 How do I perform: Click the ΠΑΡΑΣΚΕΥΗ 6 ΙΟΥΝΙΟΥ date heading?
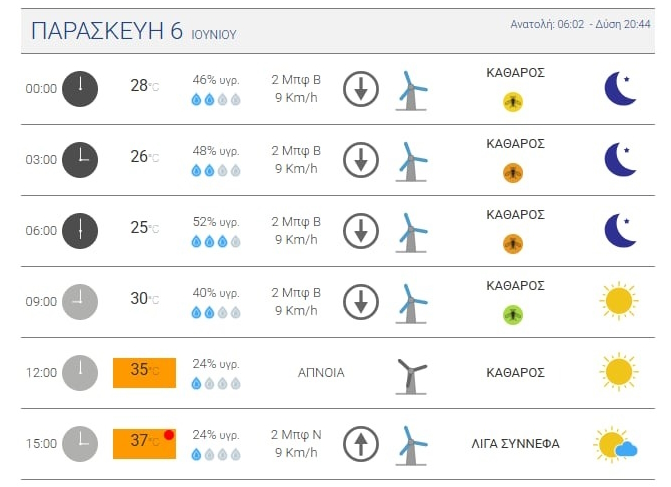tap(133, 32)
